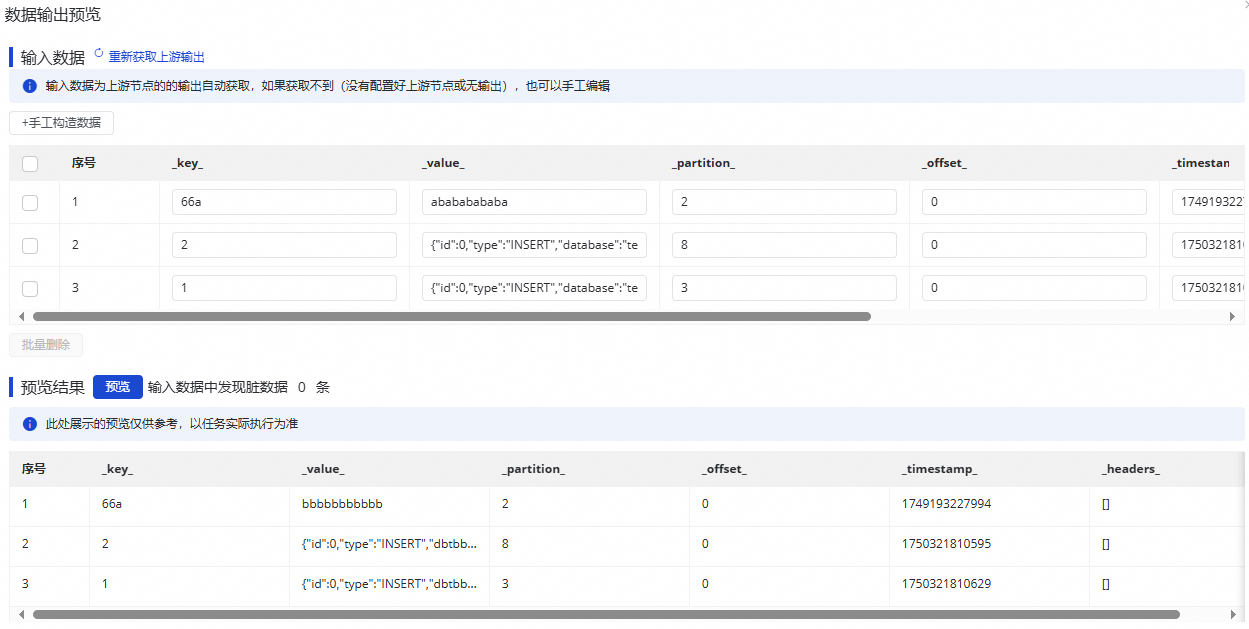The width and height of the screenshot is (1249, 629).
Task: Click the _key_ field containing 66a
Action: [284, 202]
